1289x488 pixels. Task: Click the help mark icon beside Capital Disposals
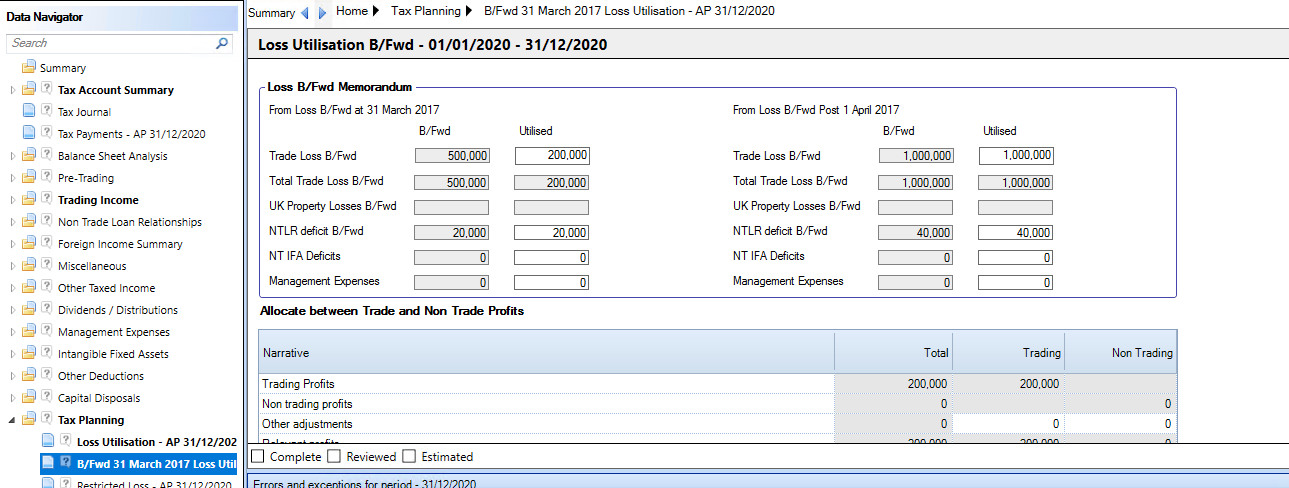coord(46,398)
